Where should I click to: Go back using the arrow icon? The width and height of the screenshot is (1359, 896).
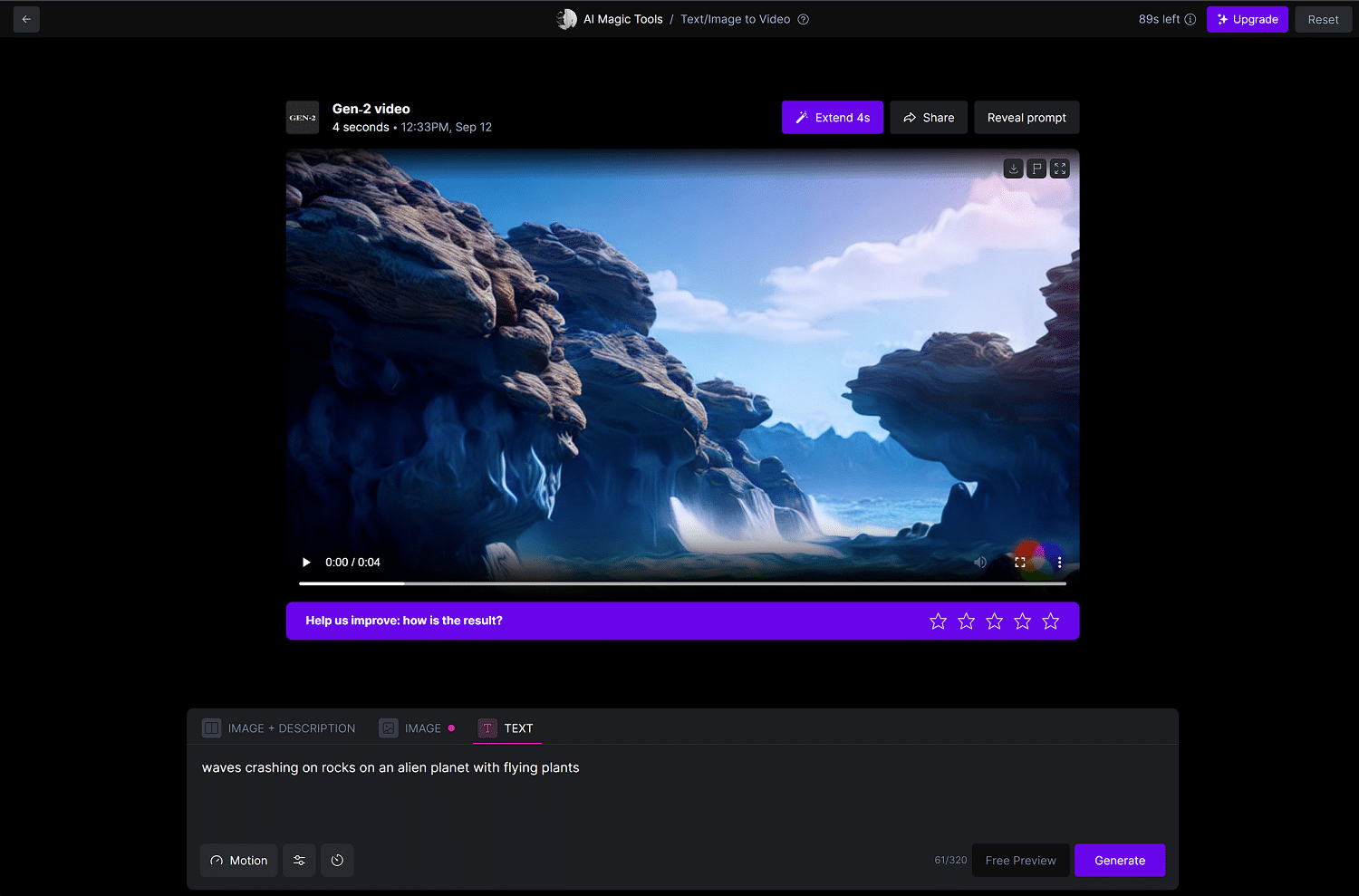(x=26, y=19)
